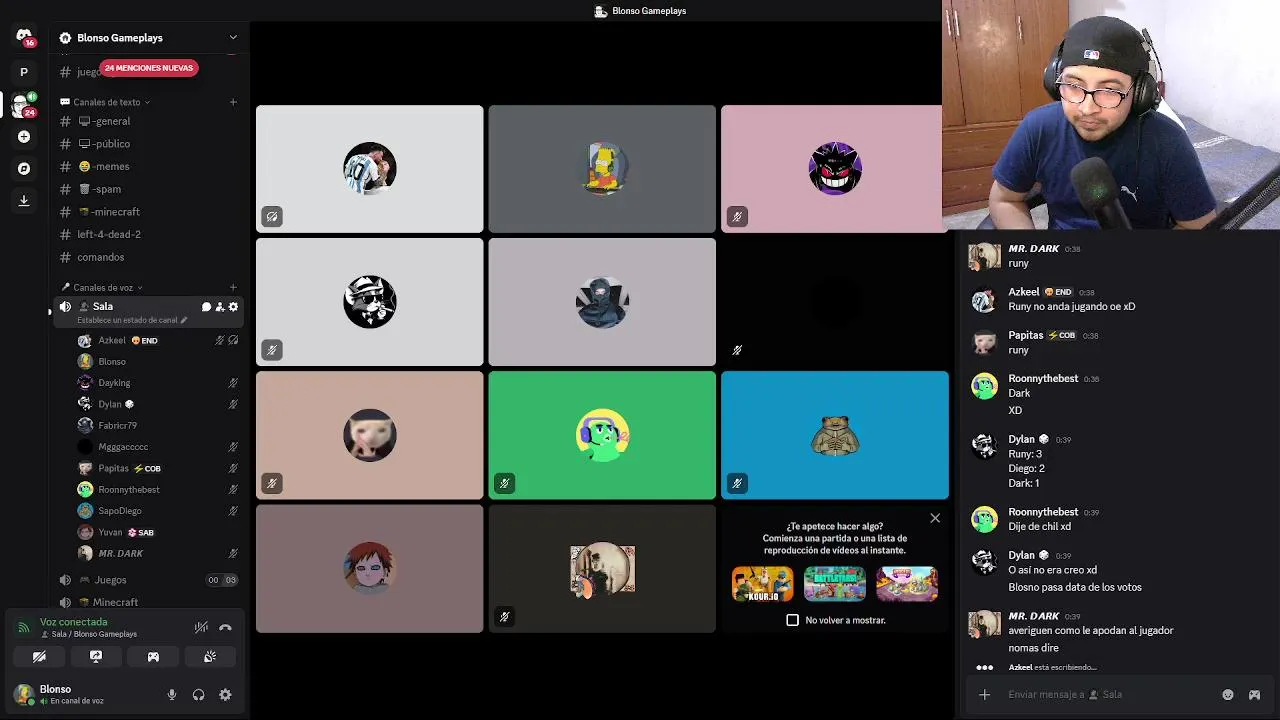
Task: Select MR. DARK in voice member list
Action: [157, 553]
